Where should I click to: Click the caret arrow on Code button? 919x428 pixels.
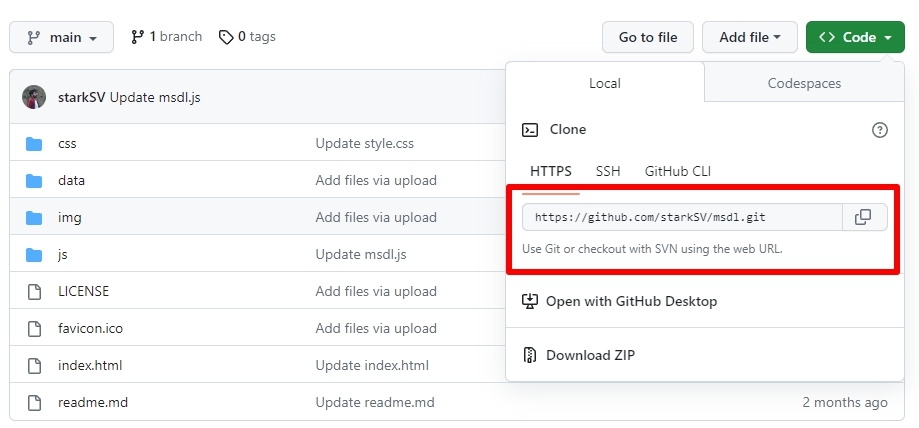(x=887, y=38)
